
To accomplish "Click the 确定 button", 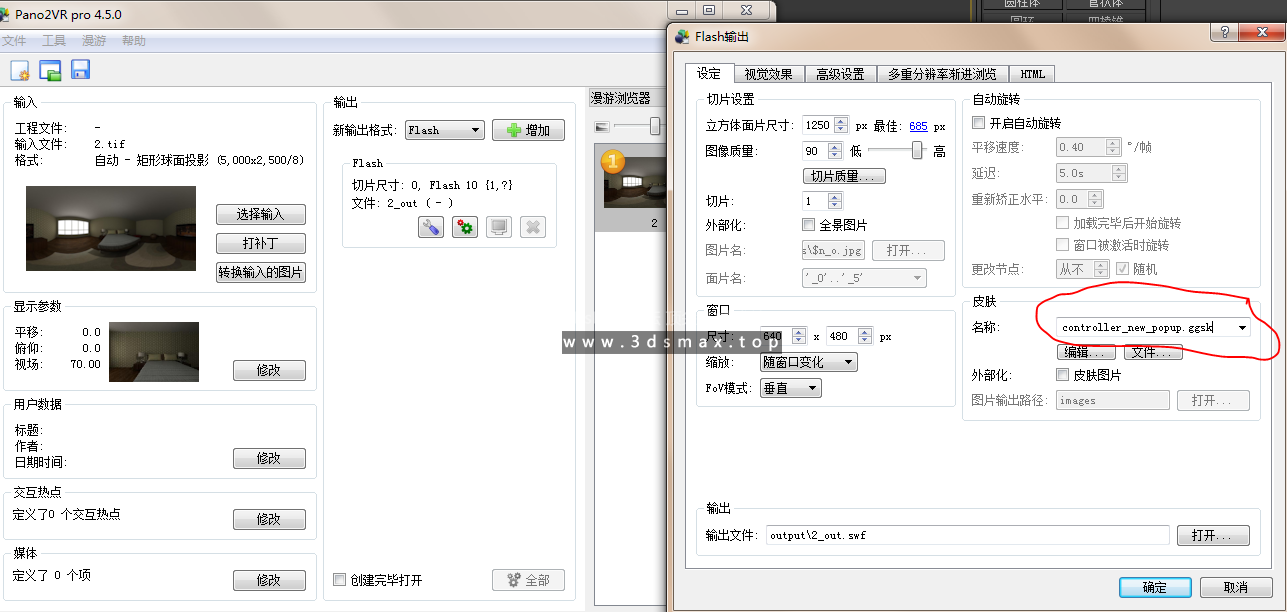I will 1155,587.
